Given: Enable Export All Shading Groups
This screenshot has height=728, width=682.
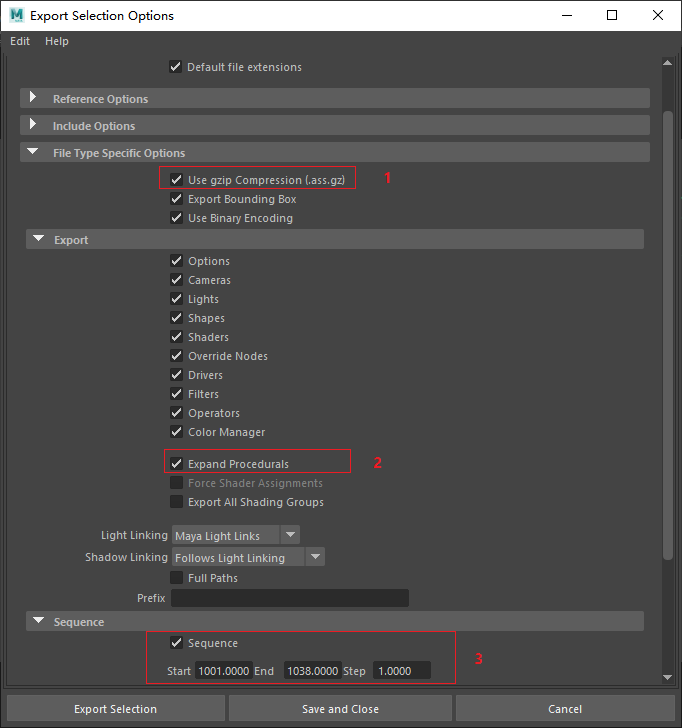Looking at the screenshot, I should coord(177,502).
